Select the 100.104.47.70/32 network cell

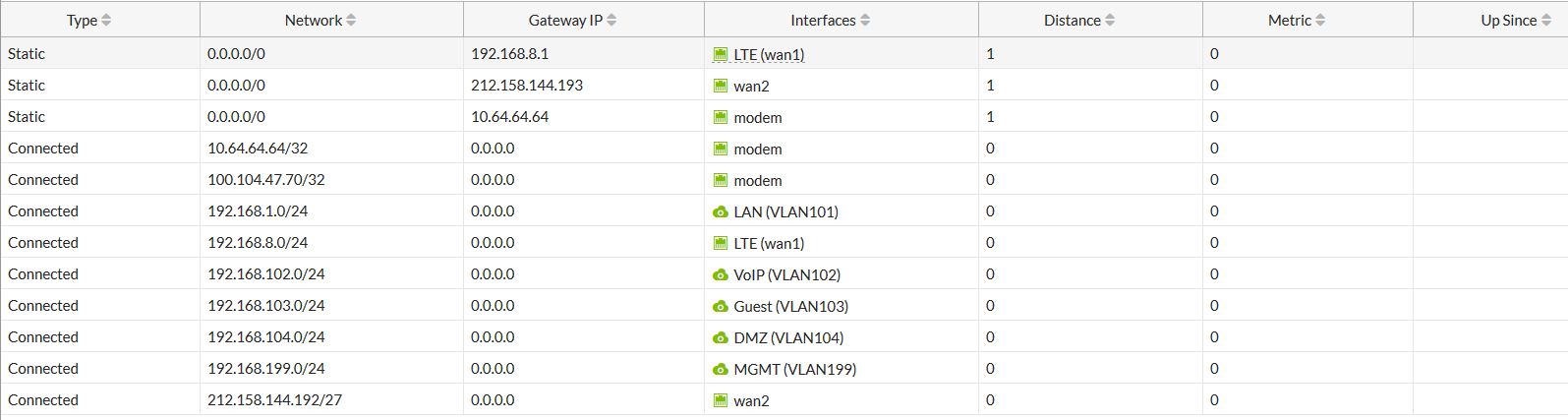265,180
